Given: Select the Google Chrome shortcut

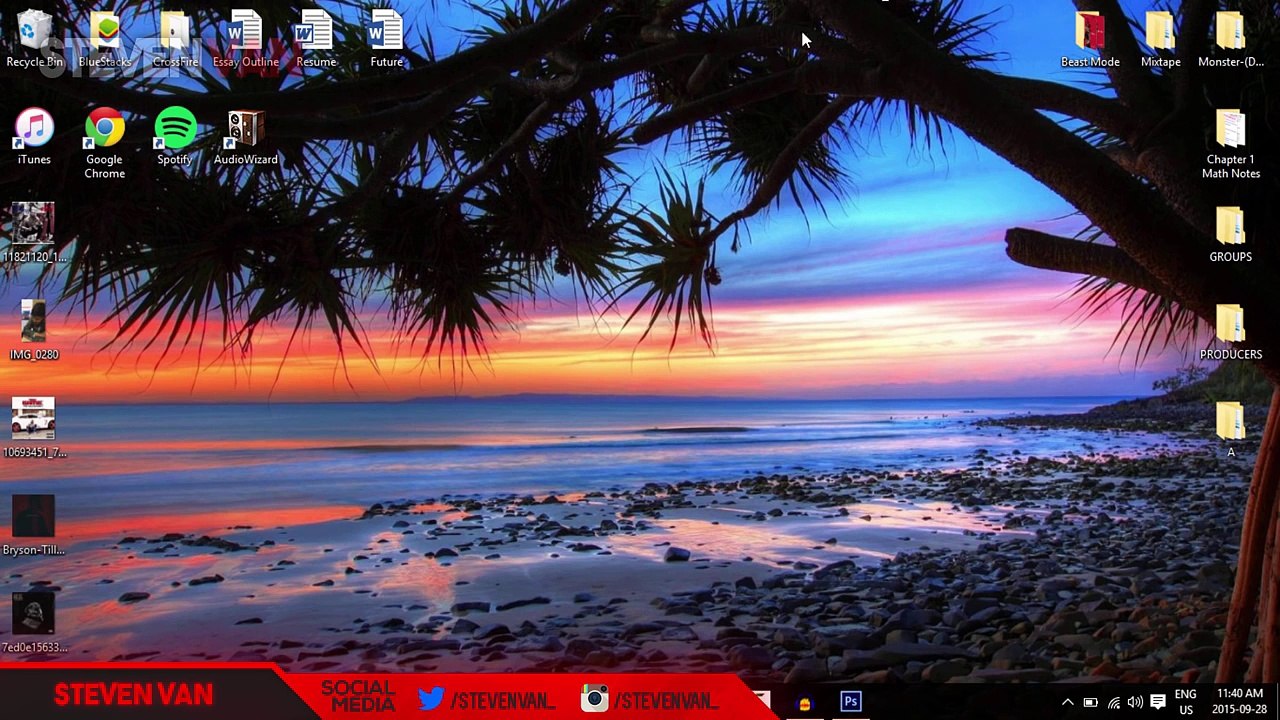Looking at the screenshot, I should (x=104, y=144).
